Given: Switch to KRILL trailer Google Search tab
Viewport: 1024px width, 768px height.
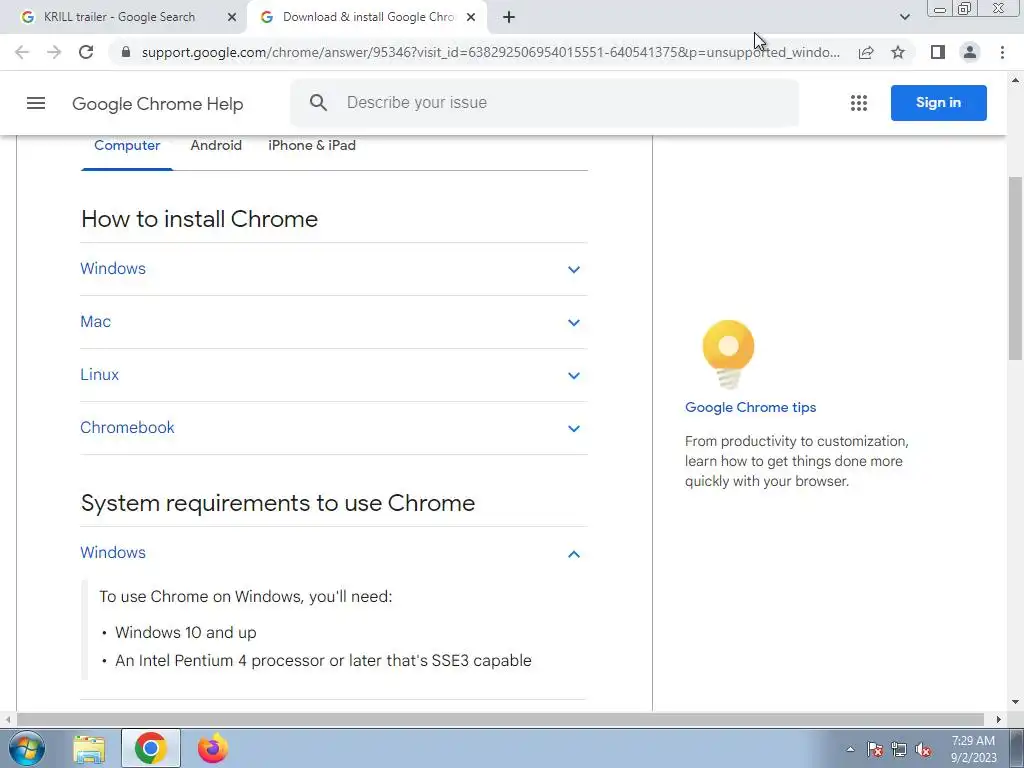Looking at the screenshot, I should coord(120,17).
